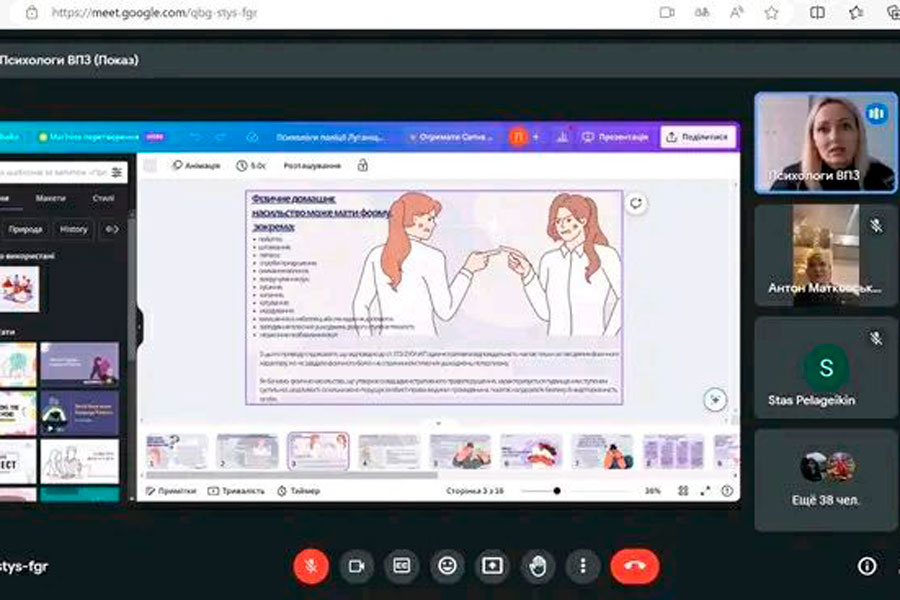Open more options three-dot menu
The width and height of the screenshot is (900, 600).
(583, 566)
